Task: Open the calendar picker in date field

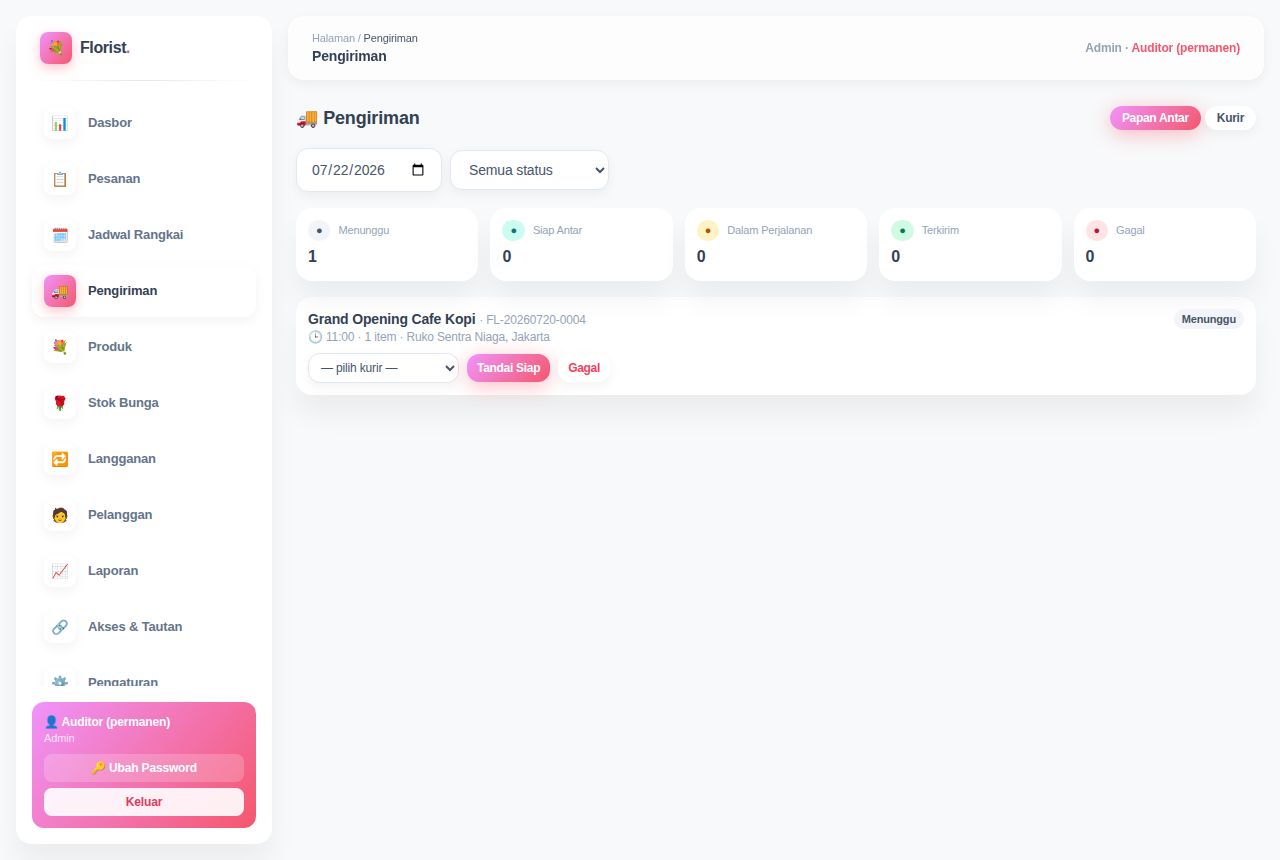Action: [x=418, y=170]
